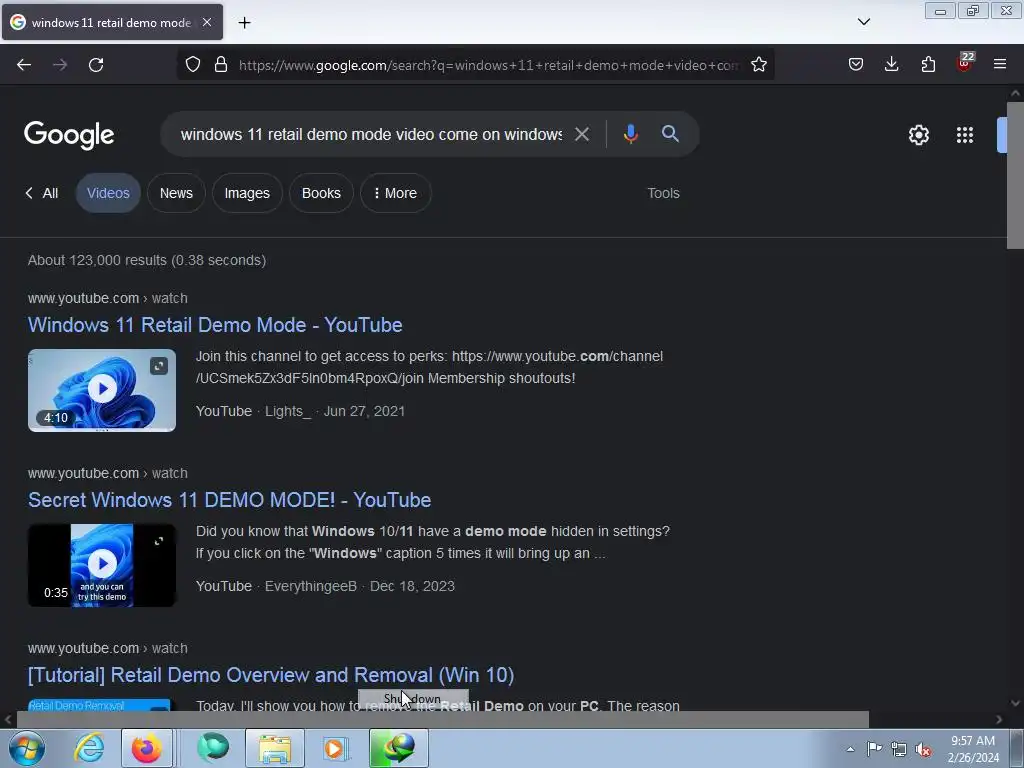
Task: Show hidden system tray icons
Action: point(850,749)
